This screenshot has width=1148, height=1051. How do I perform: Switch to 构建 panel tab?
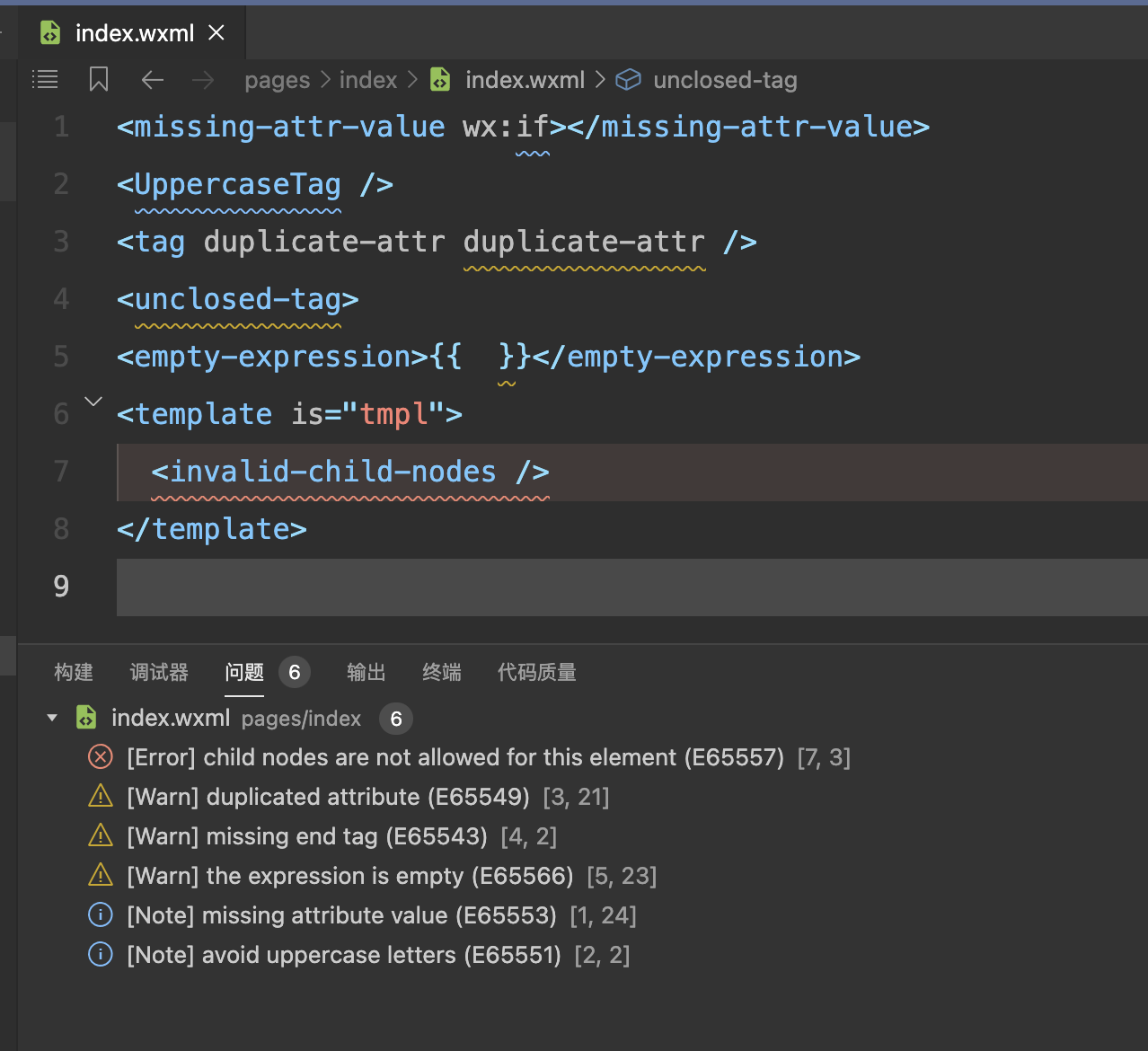click(74, 672)
